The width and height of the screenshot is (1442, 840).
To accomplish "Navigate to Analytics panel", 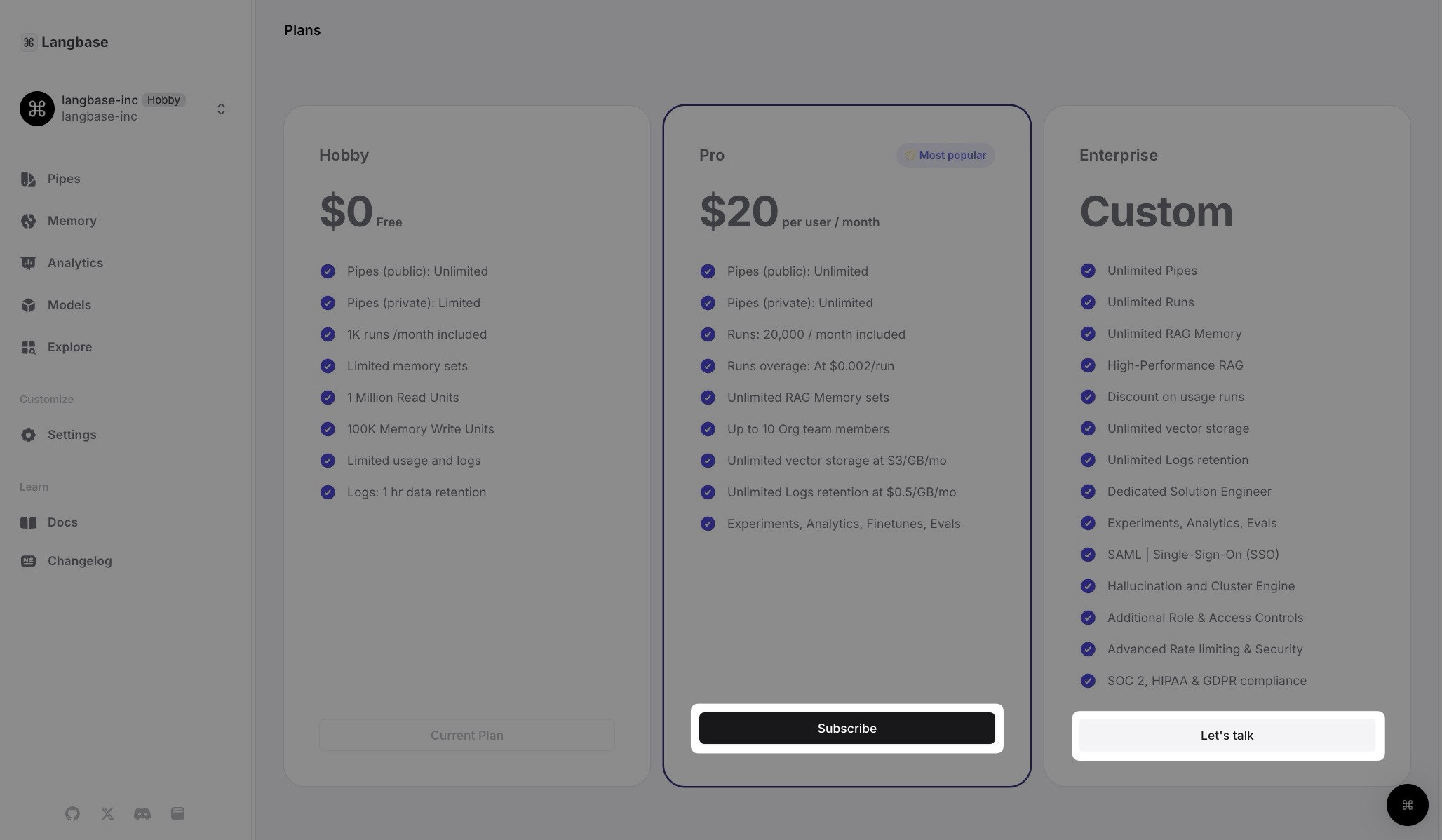I will coord(75,262).
